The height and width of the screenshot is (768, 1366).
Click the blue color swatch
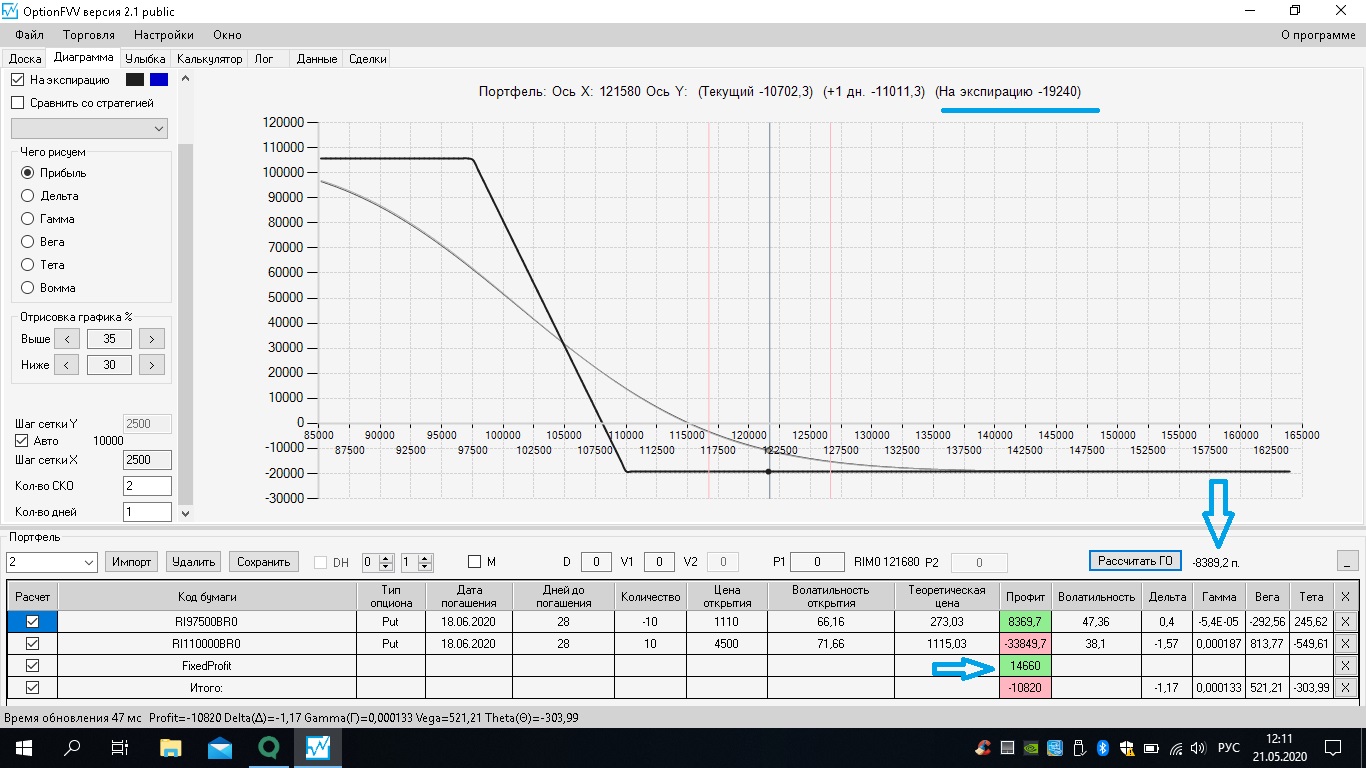[x=159, y=80]
